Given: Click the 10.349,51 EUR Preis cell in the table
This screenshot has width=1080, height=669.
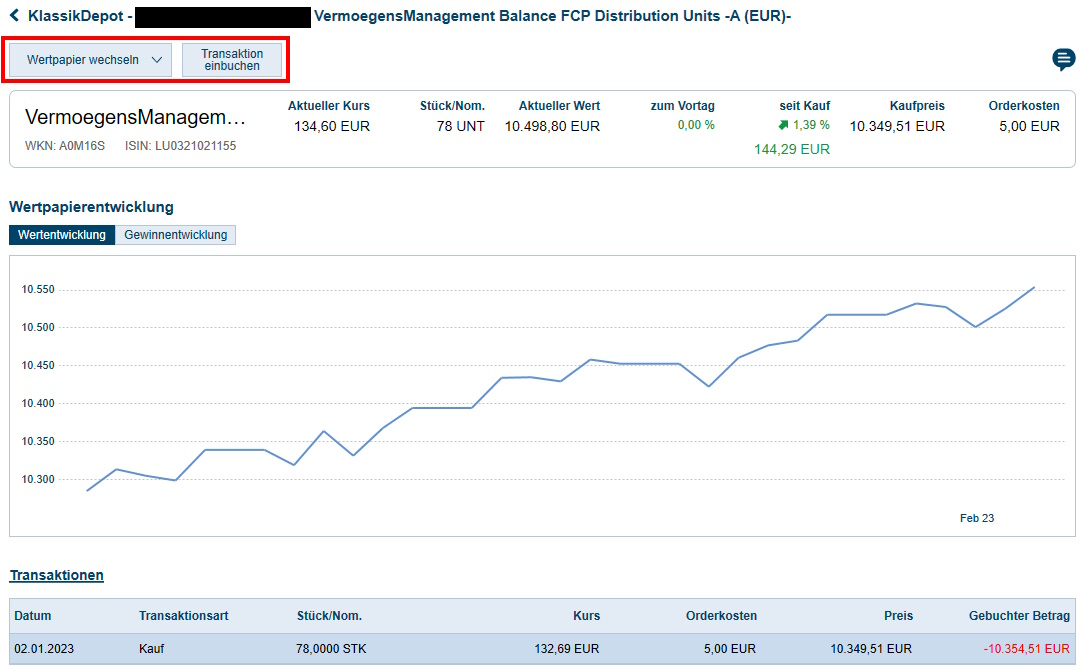Looking at the screenshot, I should 871,649.
